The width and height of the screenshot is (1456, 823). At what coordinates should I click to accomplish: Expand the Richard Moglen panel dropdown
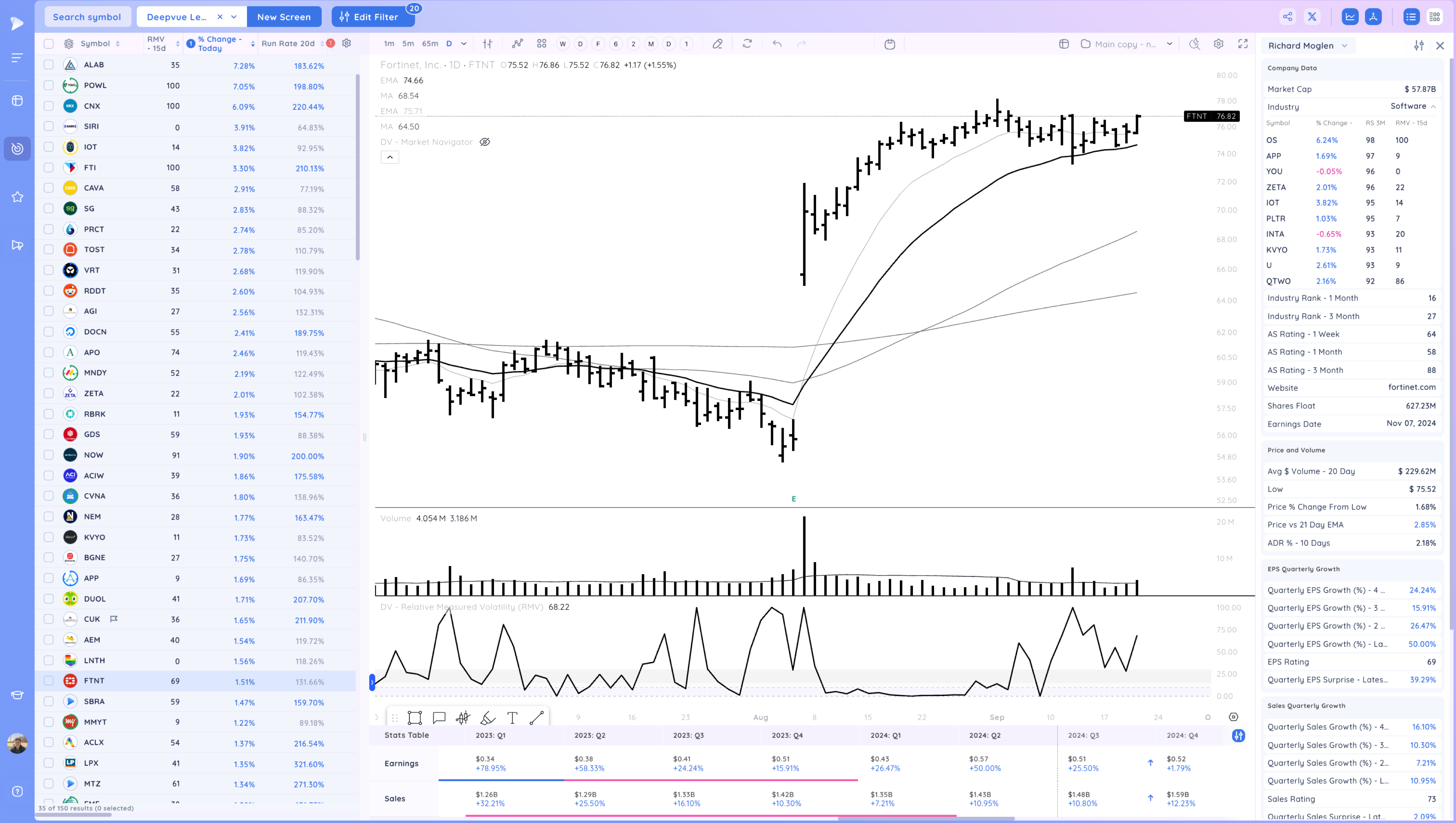pyautogui.click(x=1345, y=46)
